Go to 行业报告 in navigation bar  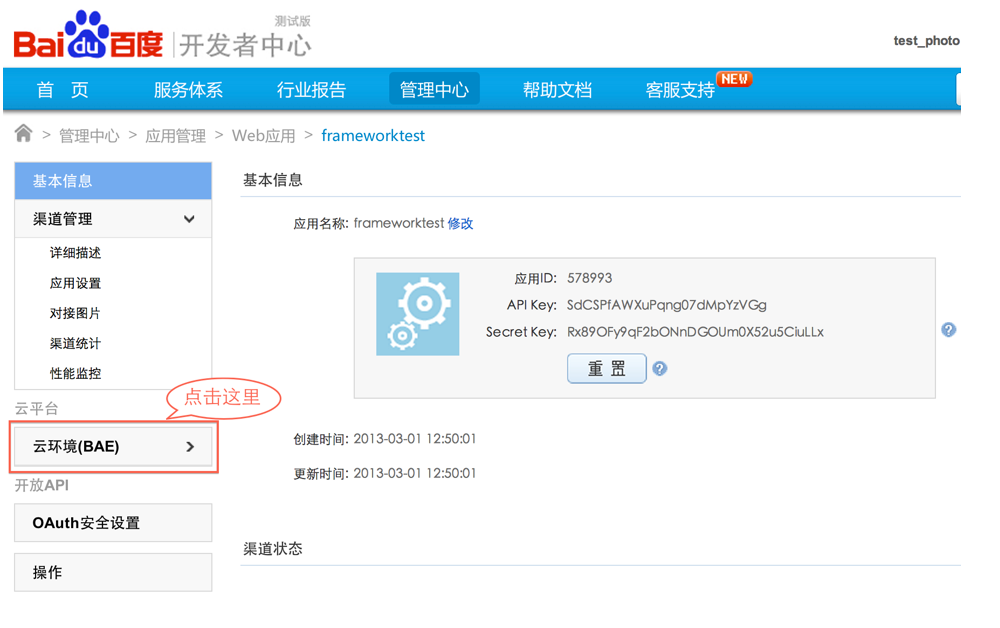tap(311, 90)
